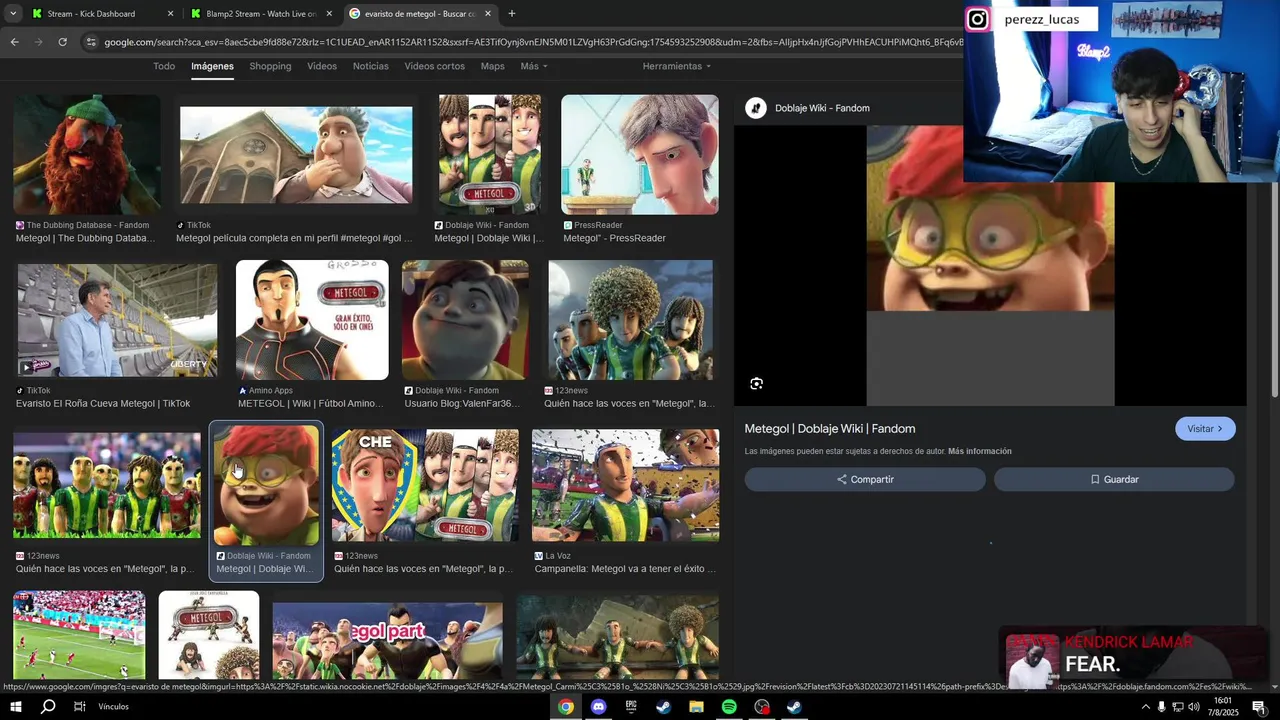The height and width of the screenshot is (720, 1280).
Task: Expand the Más dropdown
Action: (x=534, y=66)
